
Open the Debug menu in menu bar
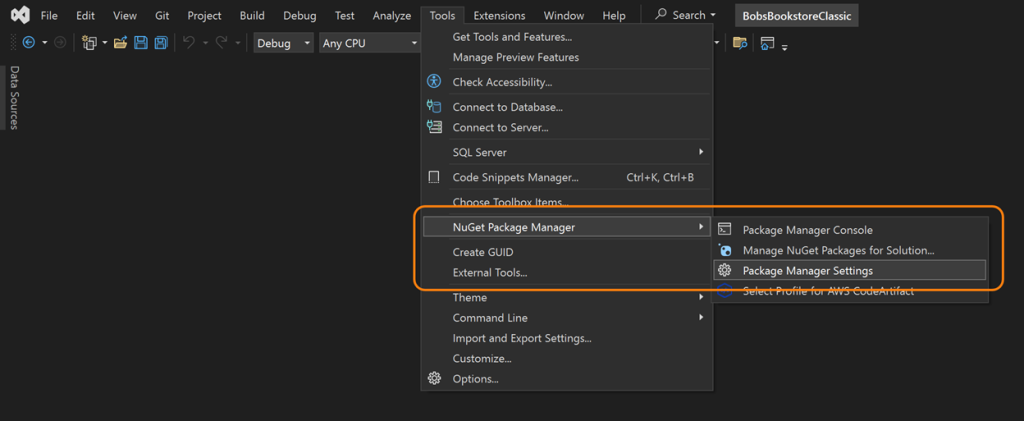300,15
